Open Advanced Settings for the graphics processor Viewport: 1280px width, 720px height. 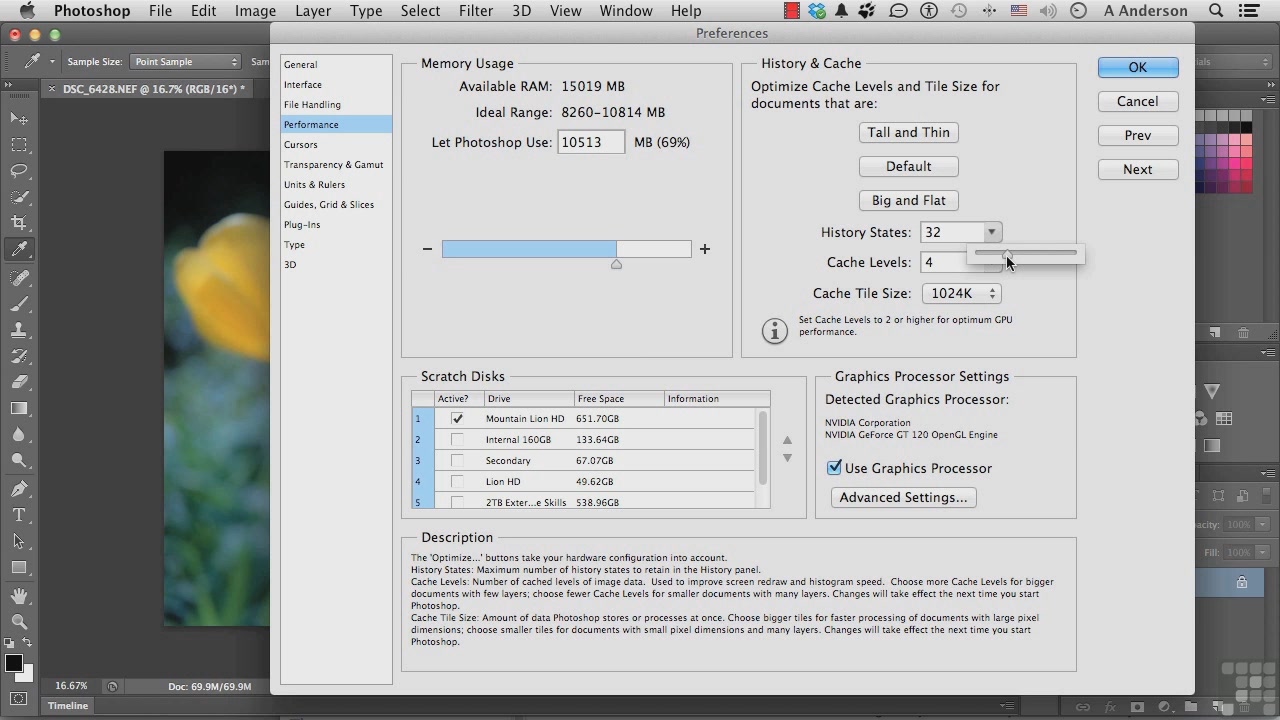903,497
